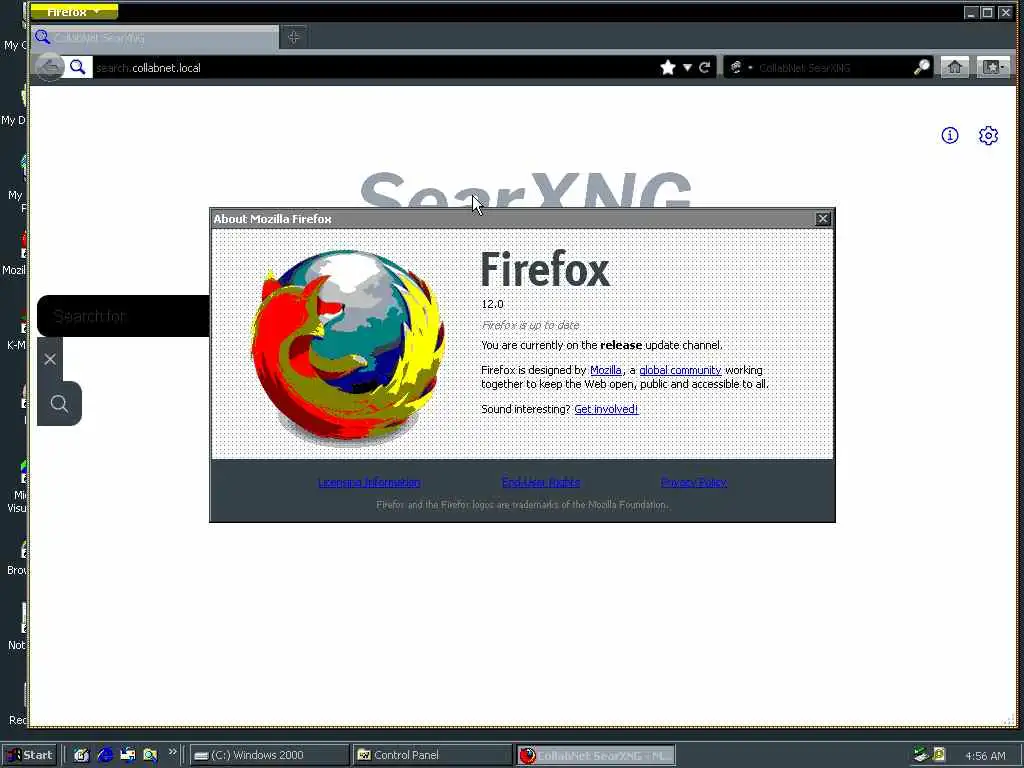Click the yellow tray icon beside the clock
The width and height of the screenshot is (1024, 768).
click(x=939, y=755)
